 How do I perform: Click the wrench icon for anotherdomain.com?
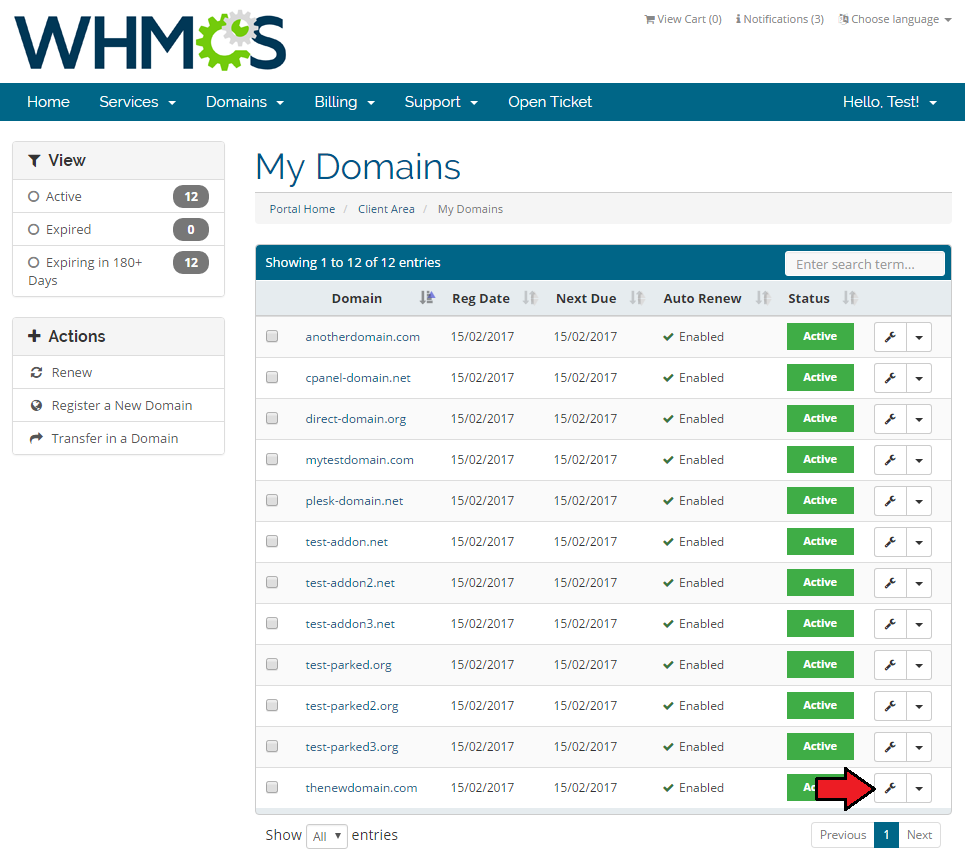pos(890,337)
